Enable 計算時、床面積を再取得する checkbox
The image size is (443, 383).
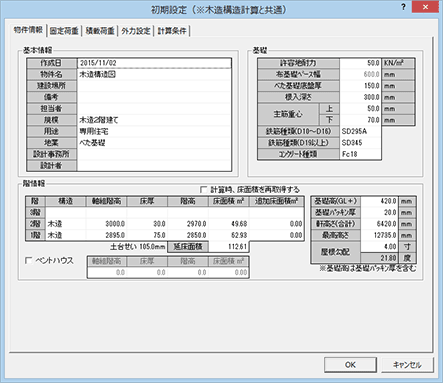203,190
